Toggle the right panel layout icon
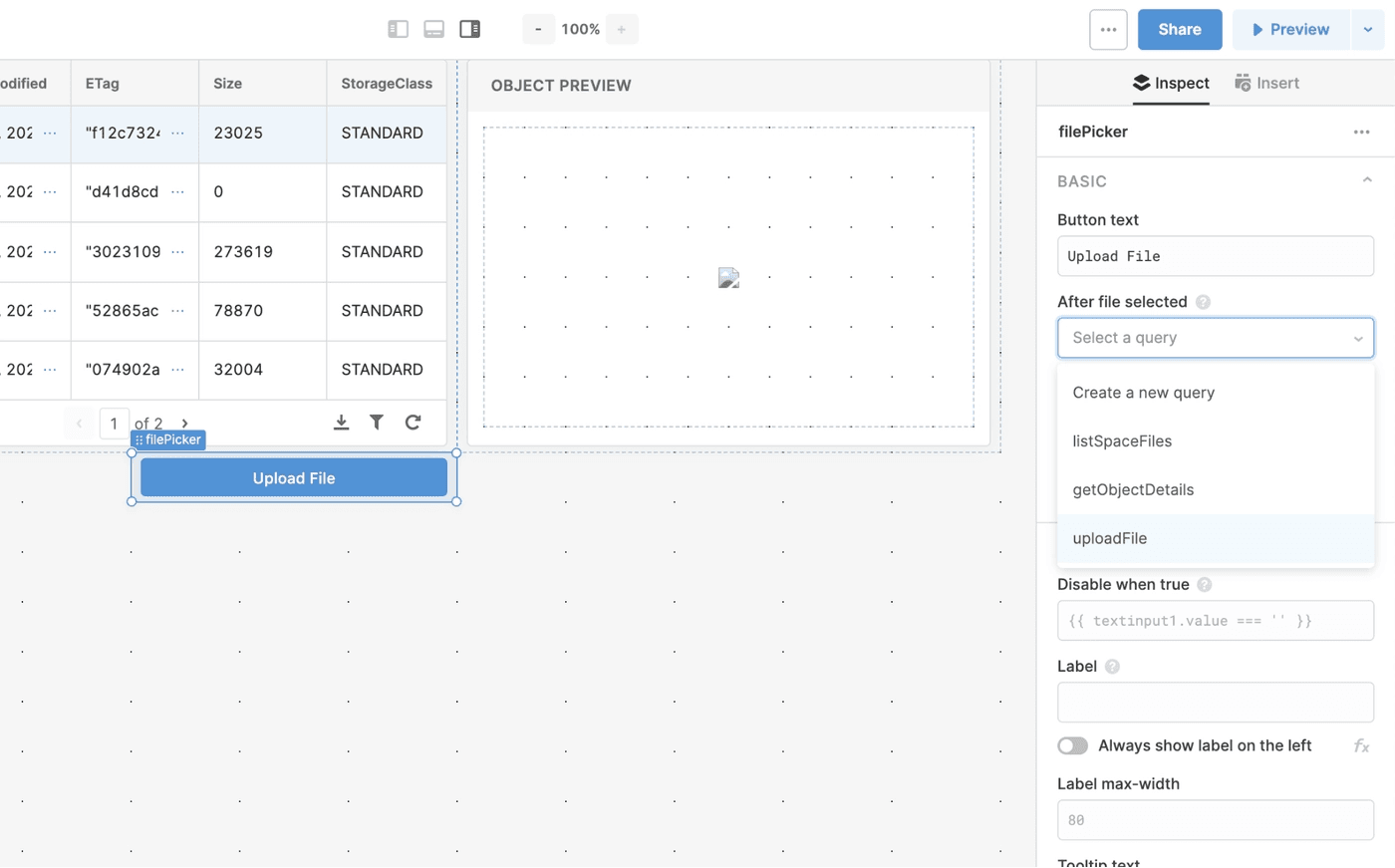Image resolution: width=1395 pixels, height=868 pixels. (x=469, y=29)
